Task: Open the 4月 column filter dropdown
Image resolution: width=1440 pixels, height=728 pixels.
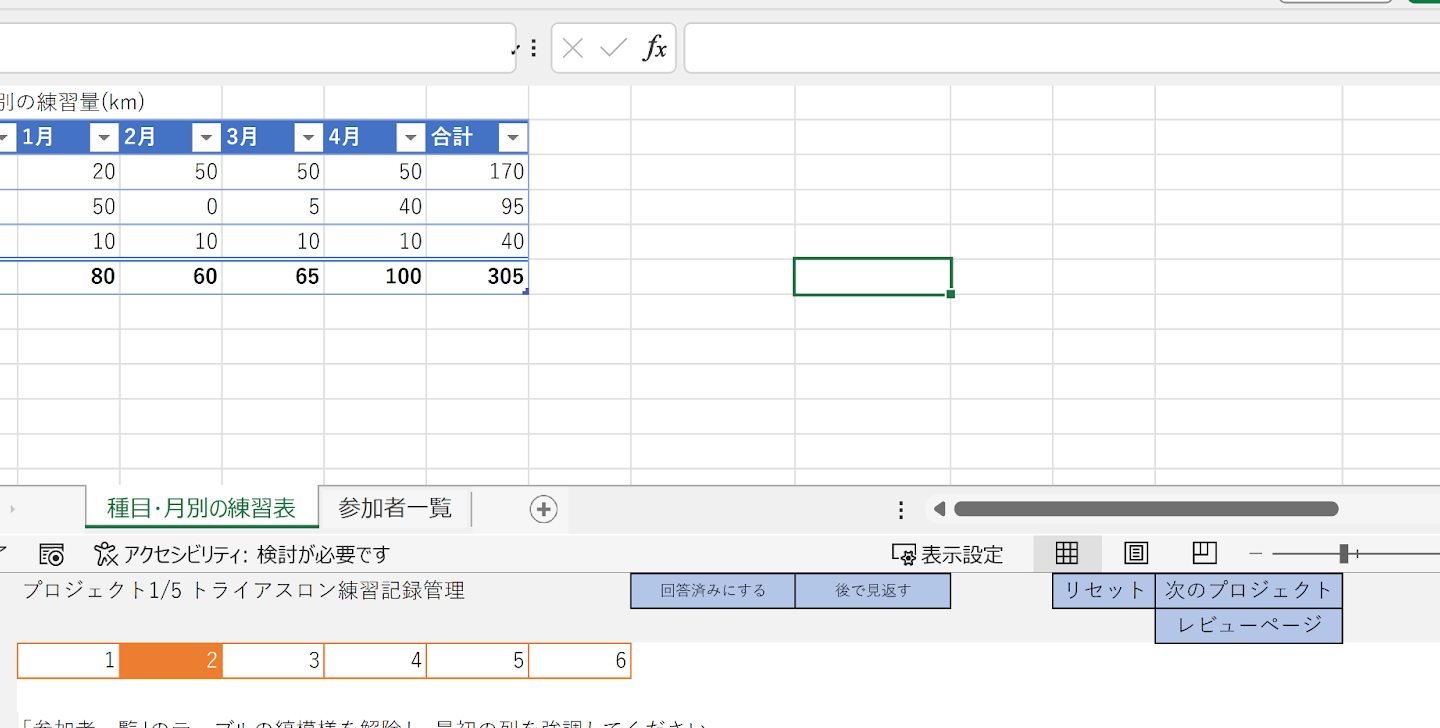Action: pos(410,137)
